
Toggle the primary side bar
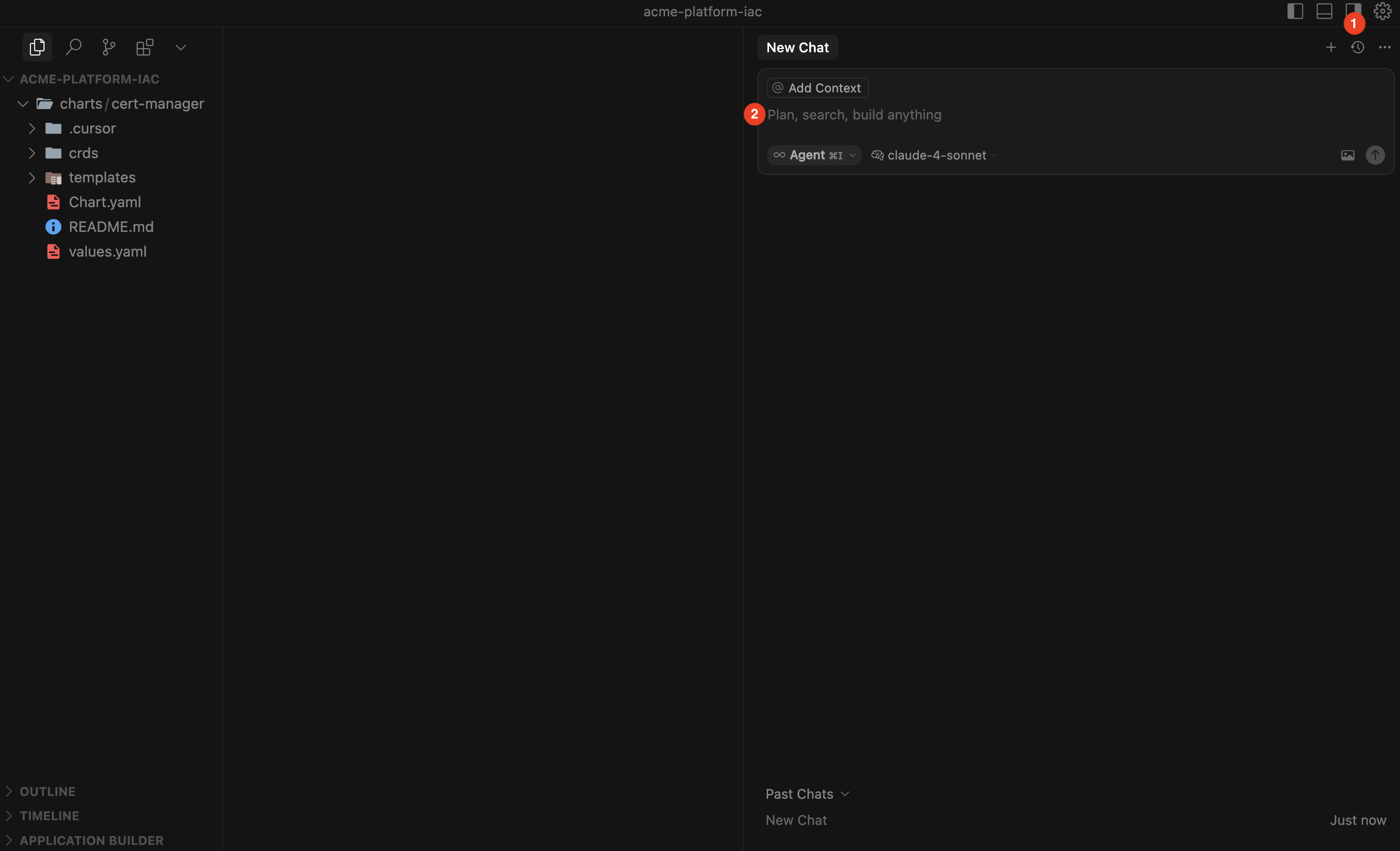pos(1295,11)
